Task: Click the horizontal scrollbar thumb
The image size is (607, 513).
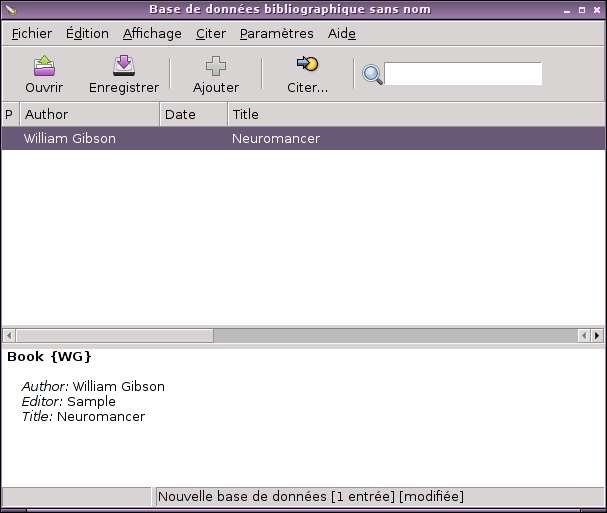Action: (x=114, y=336)
